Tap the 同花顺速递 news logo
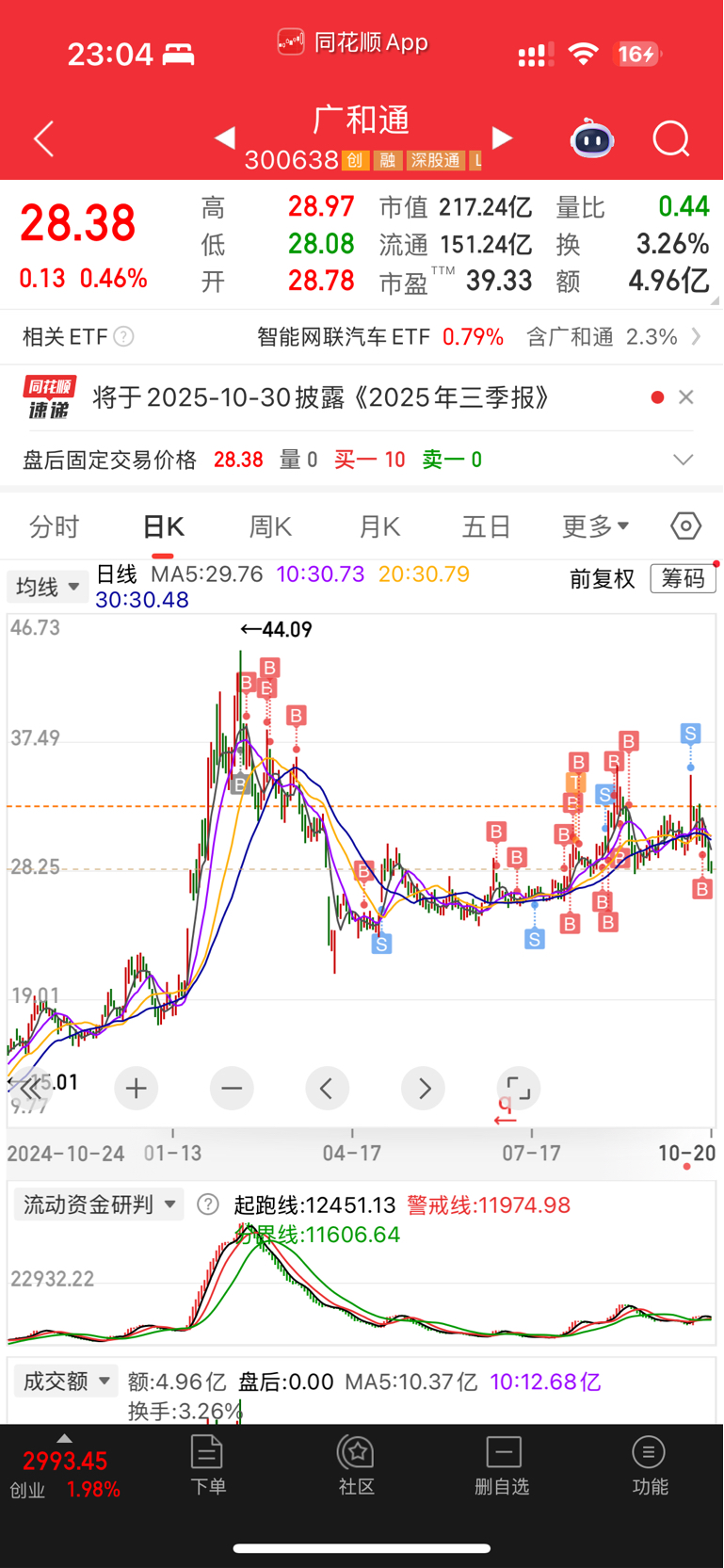The width and height of the screenshot is (724, 1568). click(50, 397)
